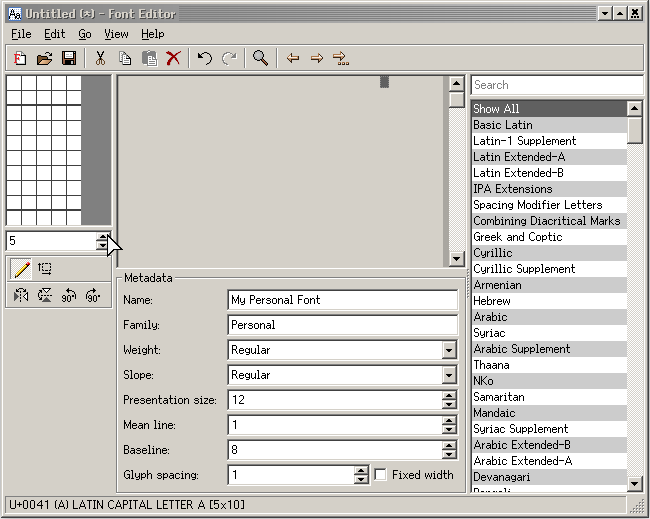Viewport: 650px width, 519px height.
Task: Click the magnifier find glyph icon
Action: [x=260, y=58]
